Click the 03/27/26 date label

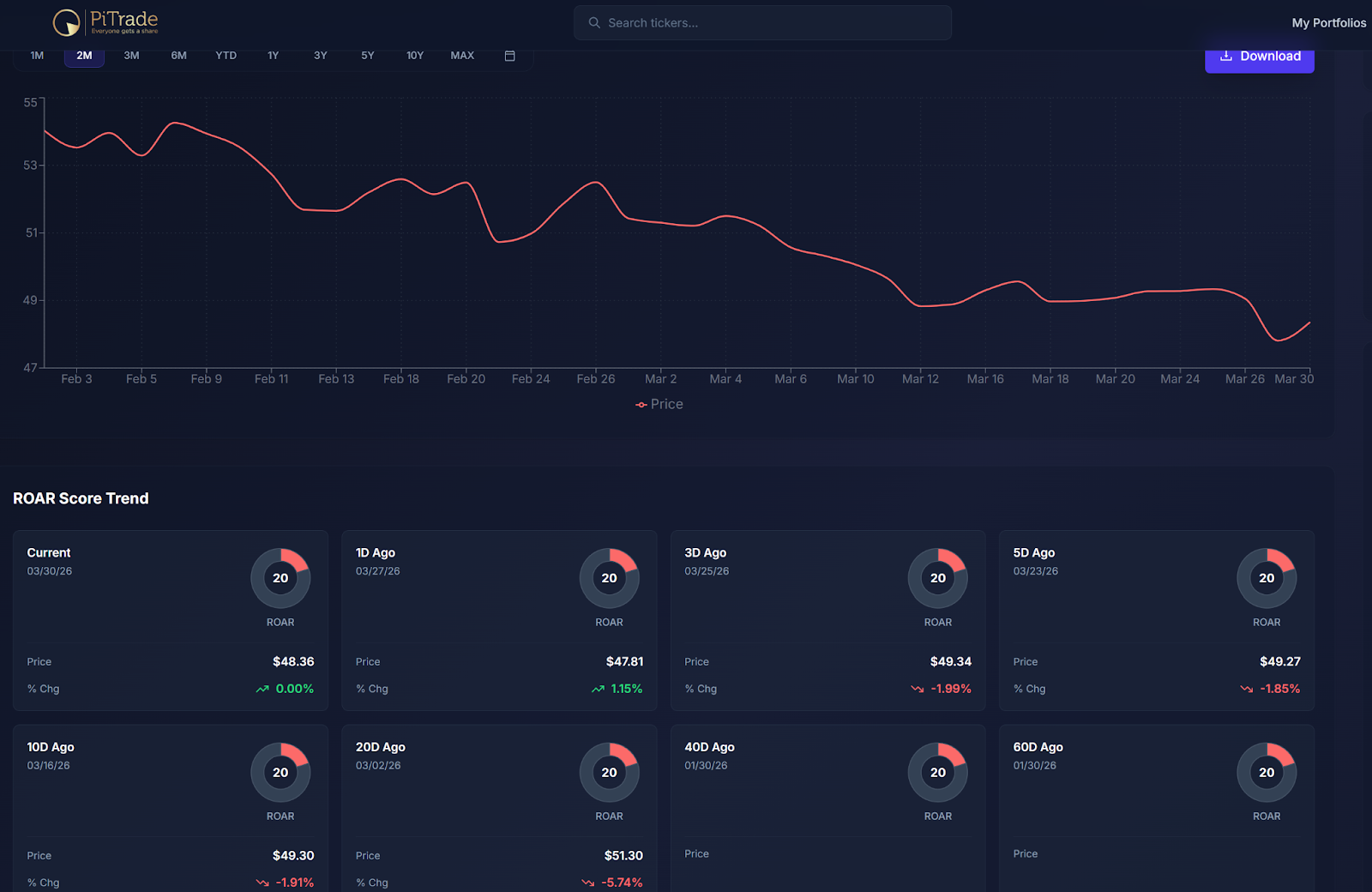(x=378, y=571)
